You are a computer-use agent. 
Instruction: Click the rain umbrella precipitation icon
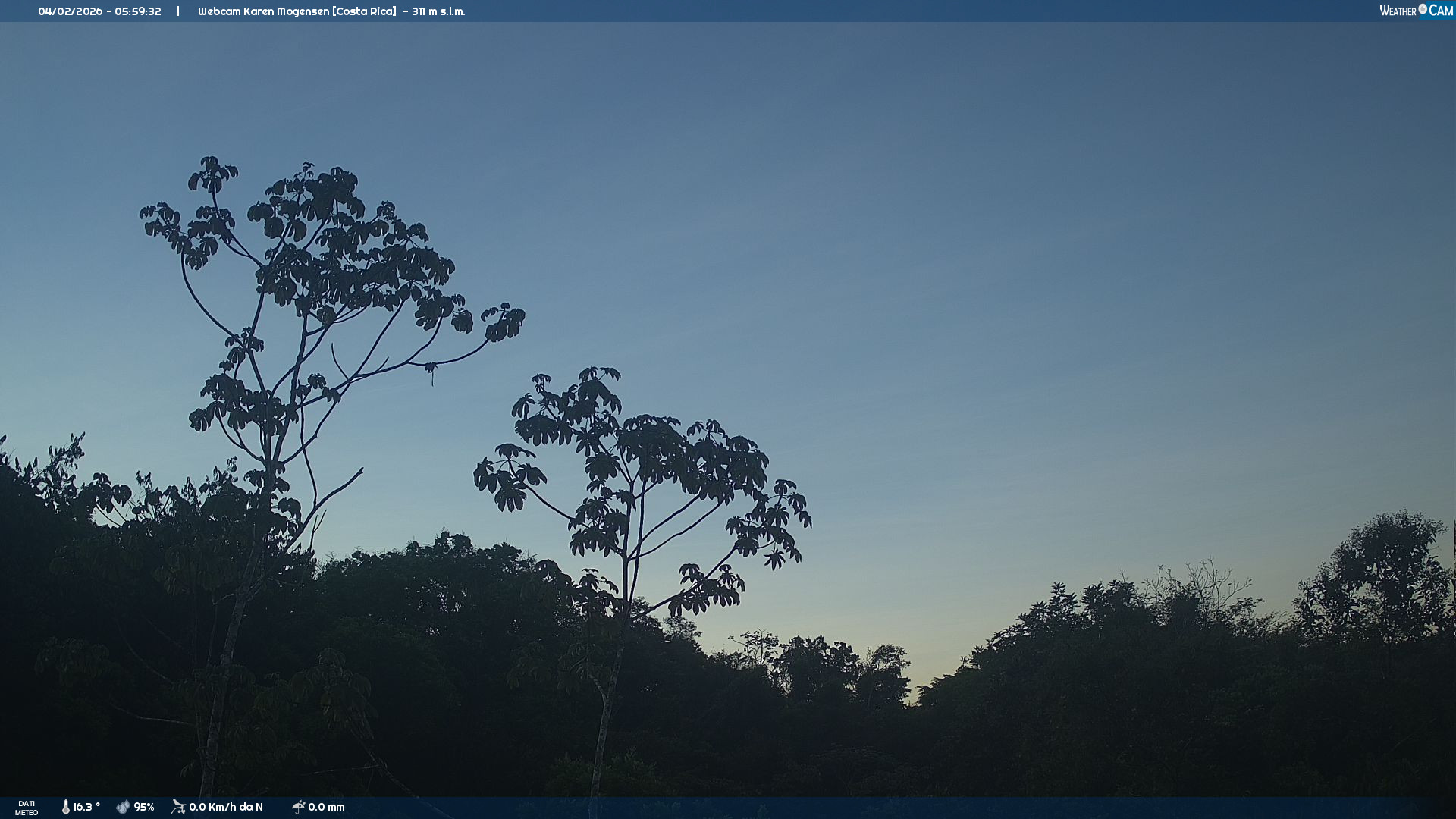(x=298, y=807)
